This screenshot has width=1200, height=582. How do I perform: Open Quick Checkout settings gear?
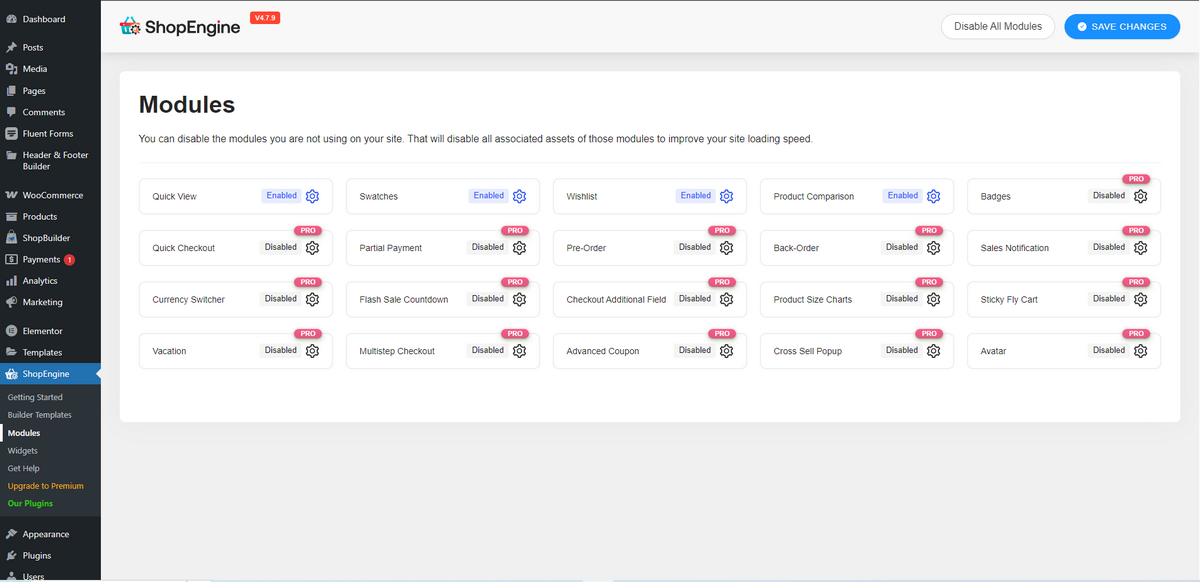pos(312,247)
